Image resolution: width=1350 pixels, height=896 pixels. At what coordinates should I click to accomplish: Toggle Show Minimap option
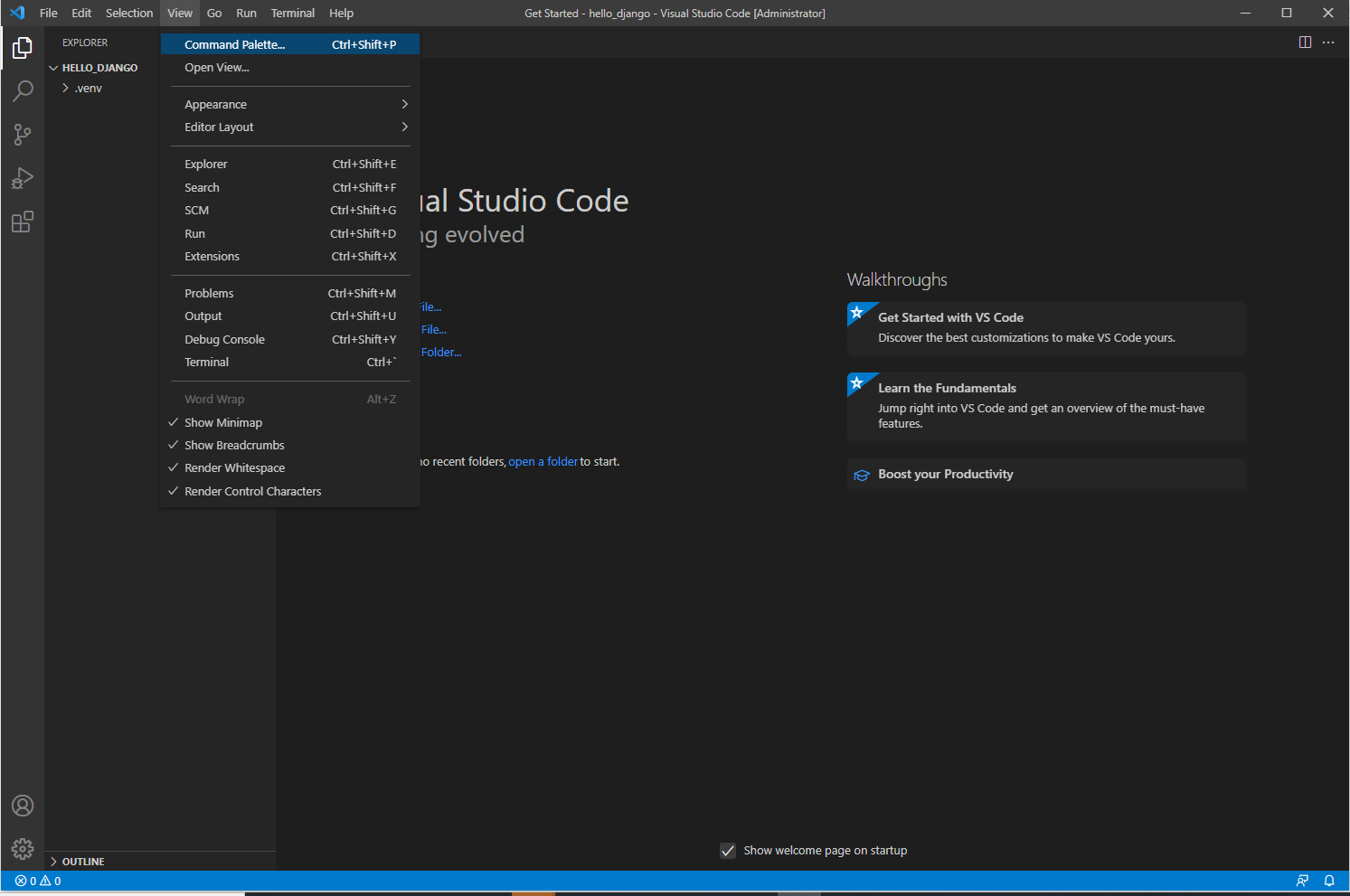tap(290, 422)
